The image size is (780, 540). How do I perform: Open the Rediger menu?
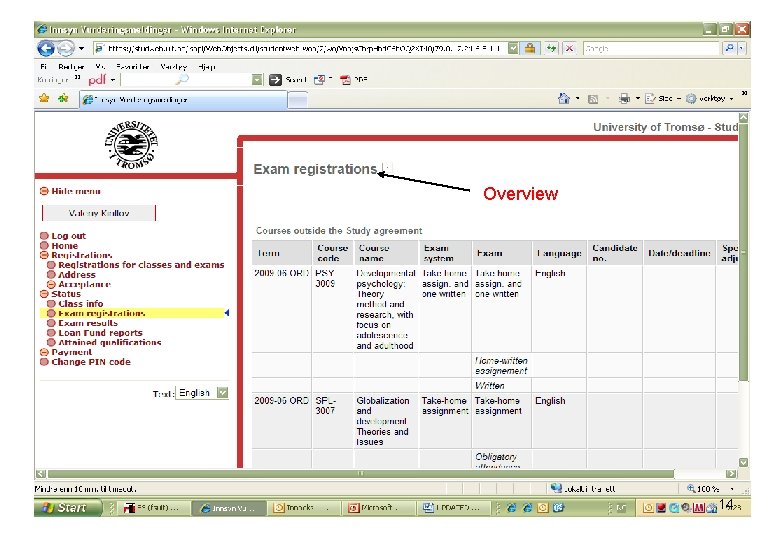[x=71, y=67]
